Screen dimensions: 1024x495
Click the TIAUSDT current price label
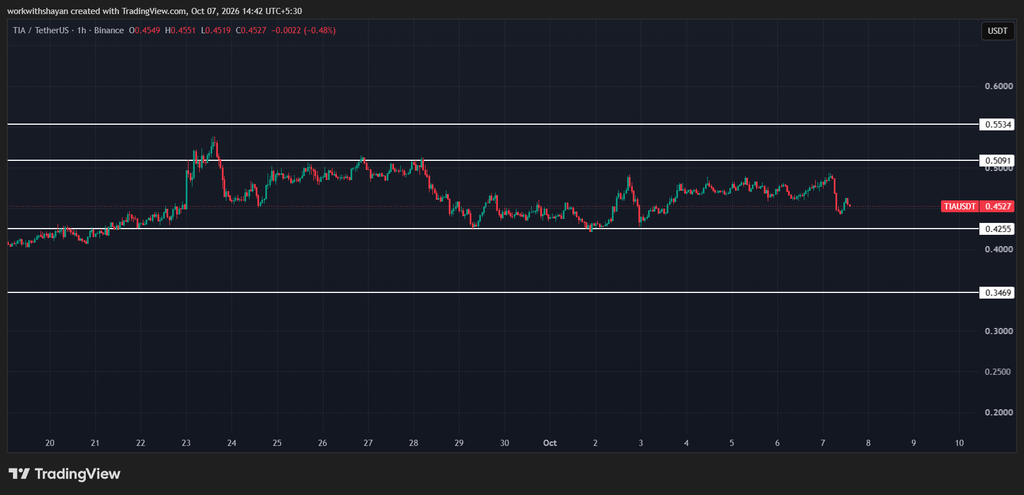978,206
